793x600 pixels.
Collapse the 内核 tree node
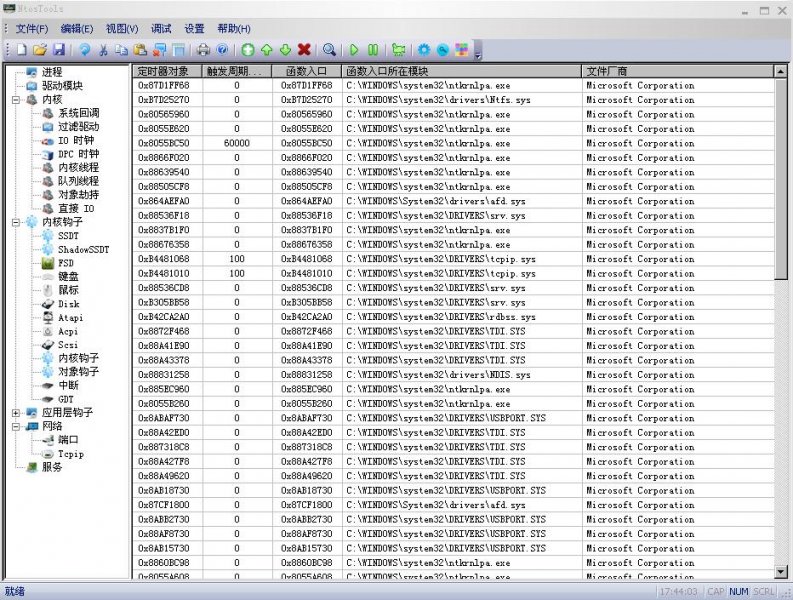coord(16,100)
